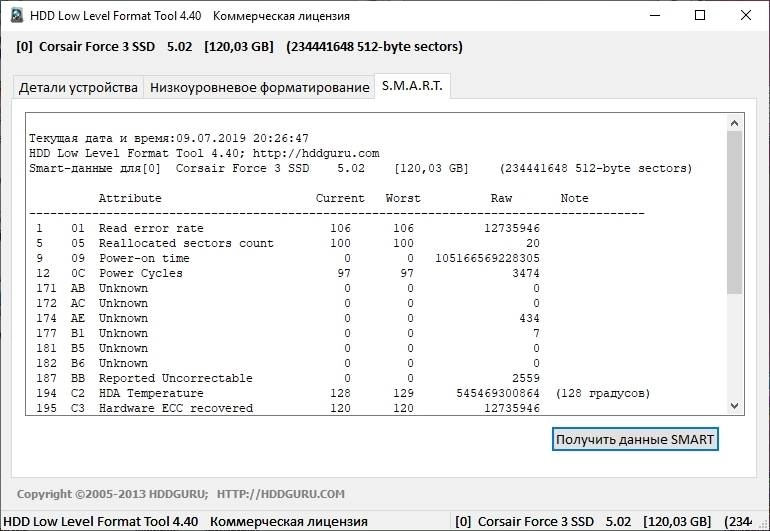Click the scroll down arrow of SMART log
The height and width of the screenshot is (531, 770).
pos(735,406)
